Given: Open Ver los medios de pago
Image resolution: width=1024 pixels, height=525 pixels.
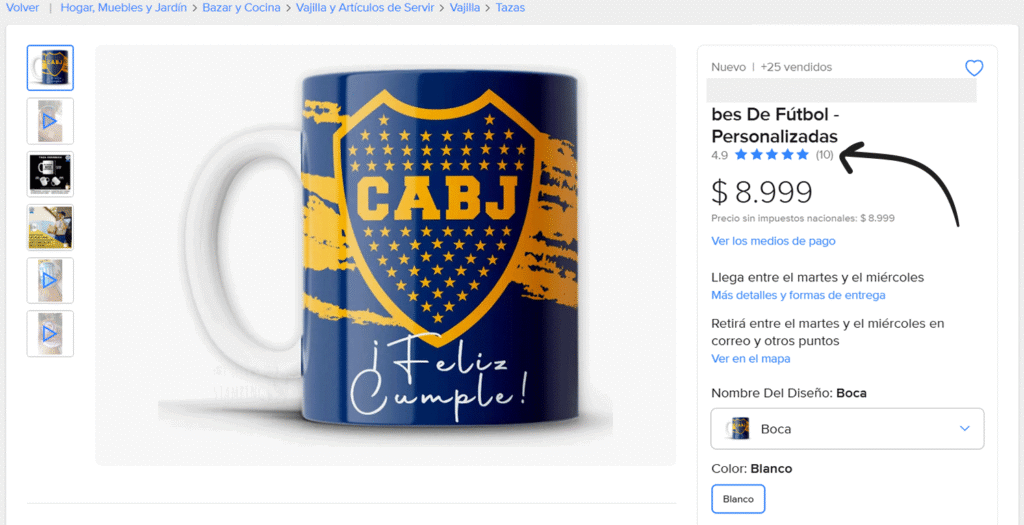Looking at the screenshot, I should (x=773, y=241).
